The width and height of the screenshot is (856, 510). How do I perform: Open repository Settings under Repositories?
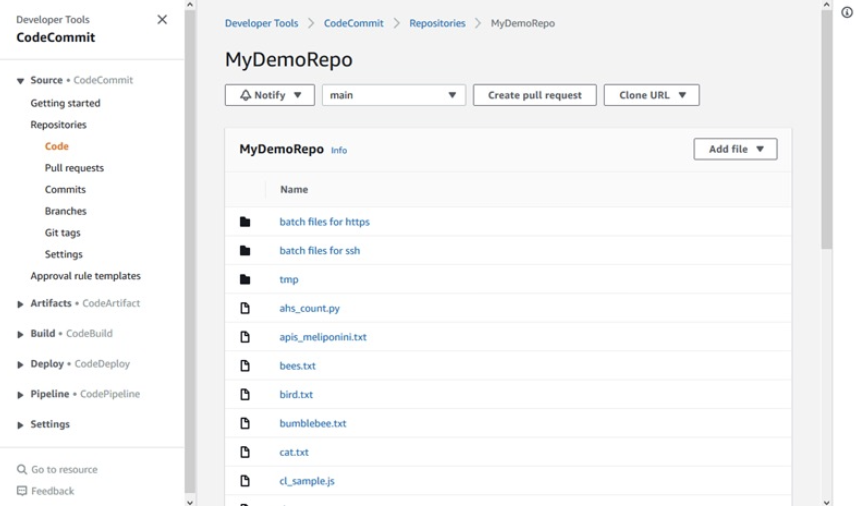pyautogui.click(x=64, y=254)
